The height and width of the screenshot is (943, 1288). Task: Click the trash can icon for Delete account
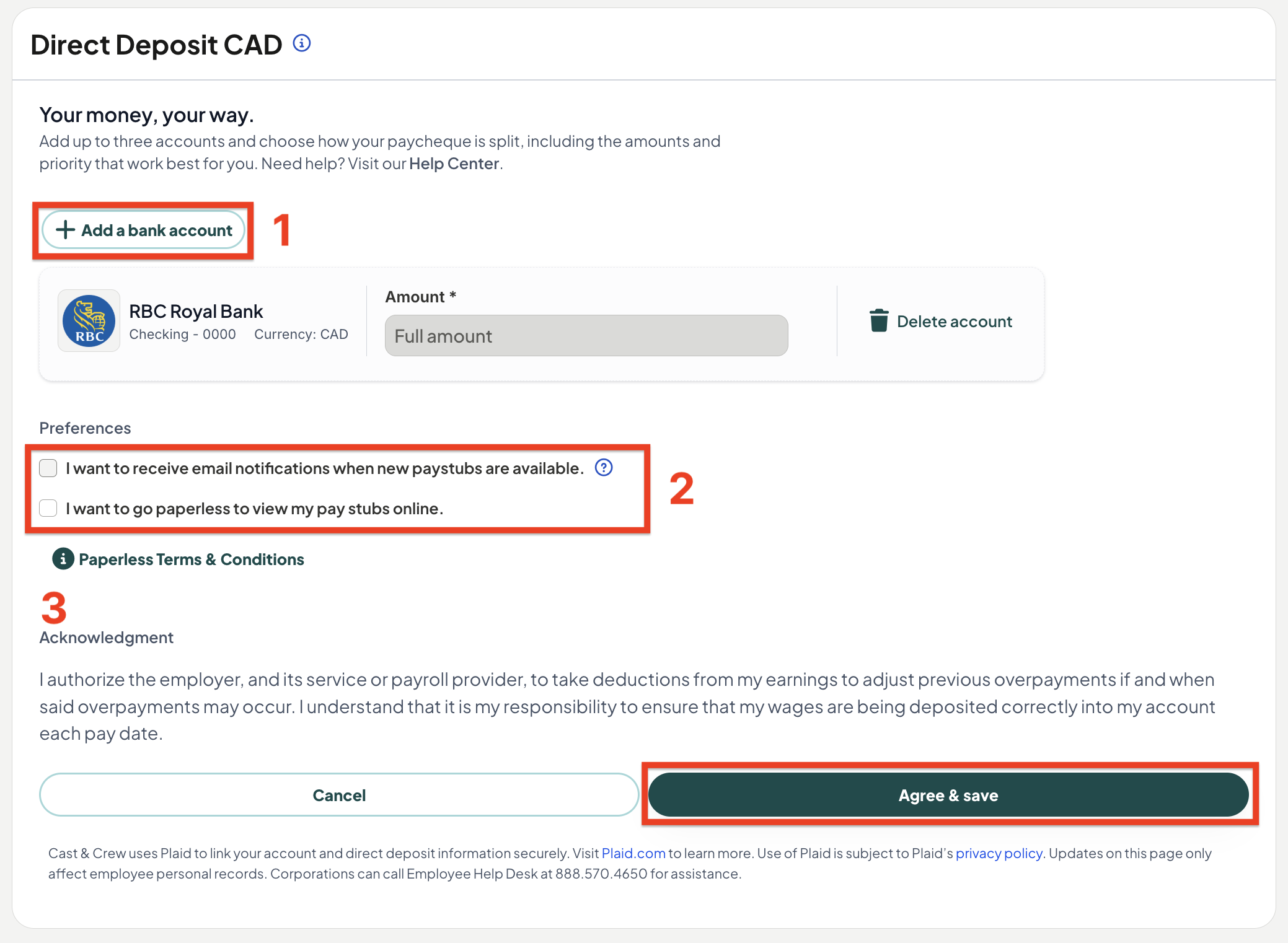pyautogui.click(x=879, y=321)
